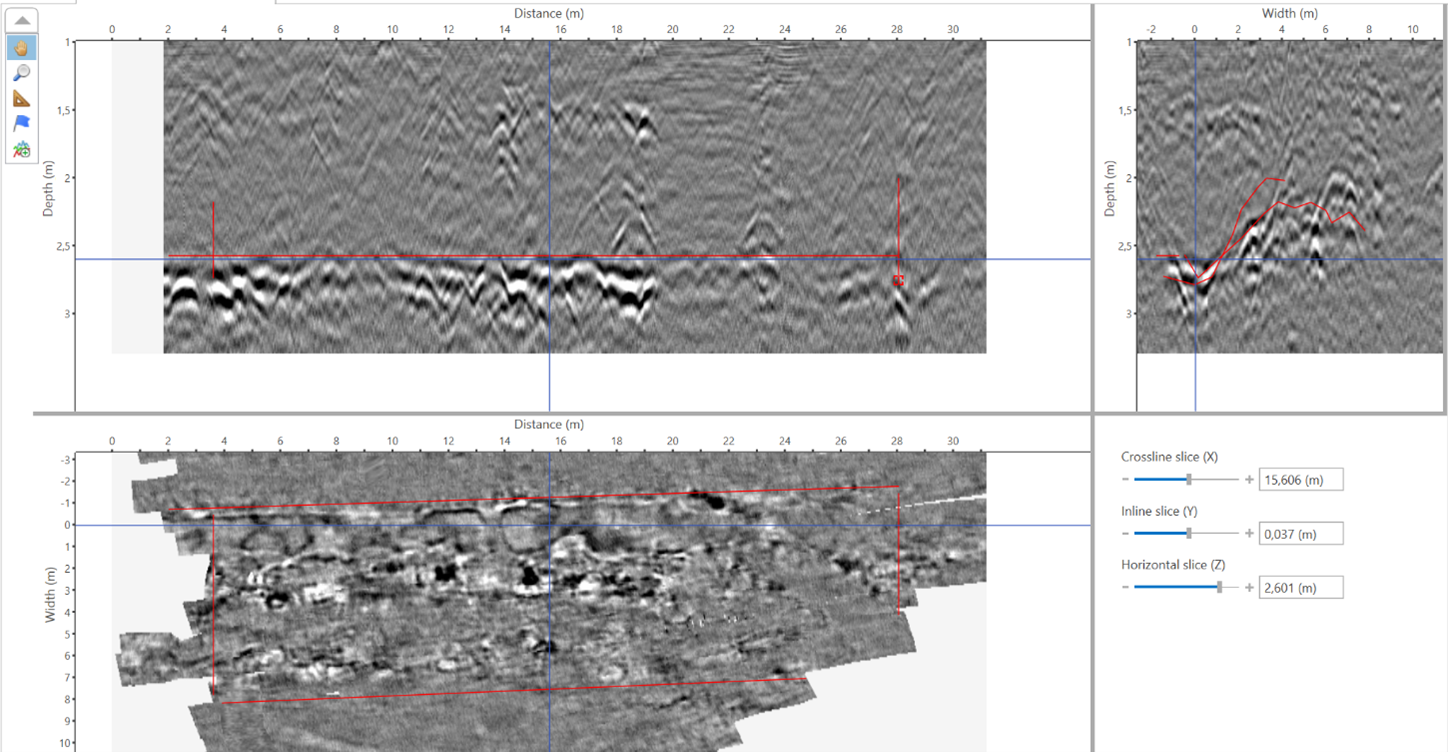Collapse the toolbar using the up arrow

(22, 21)
